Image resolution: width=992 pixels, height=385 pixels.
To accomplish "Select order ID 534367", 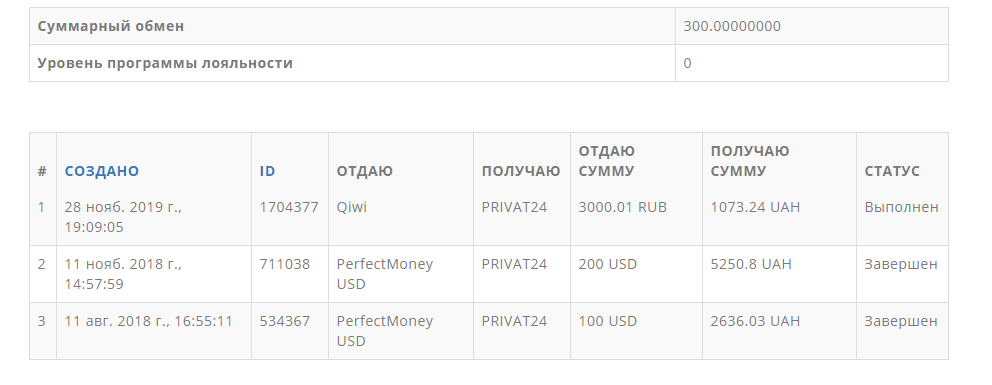I will (285, 321).
